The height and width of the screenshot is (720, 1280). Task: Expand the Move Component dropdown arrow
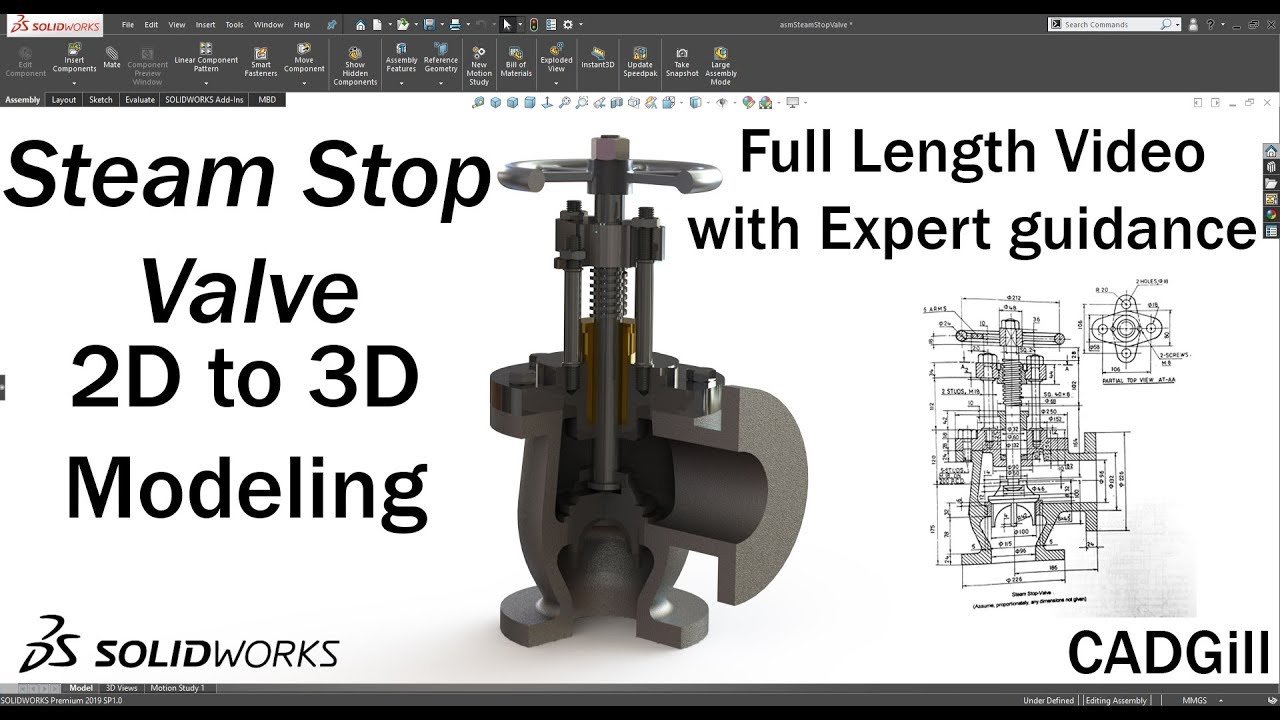[x=304, y=83]
